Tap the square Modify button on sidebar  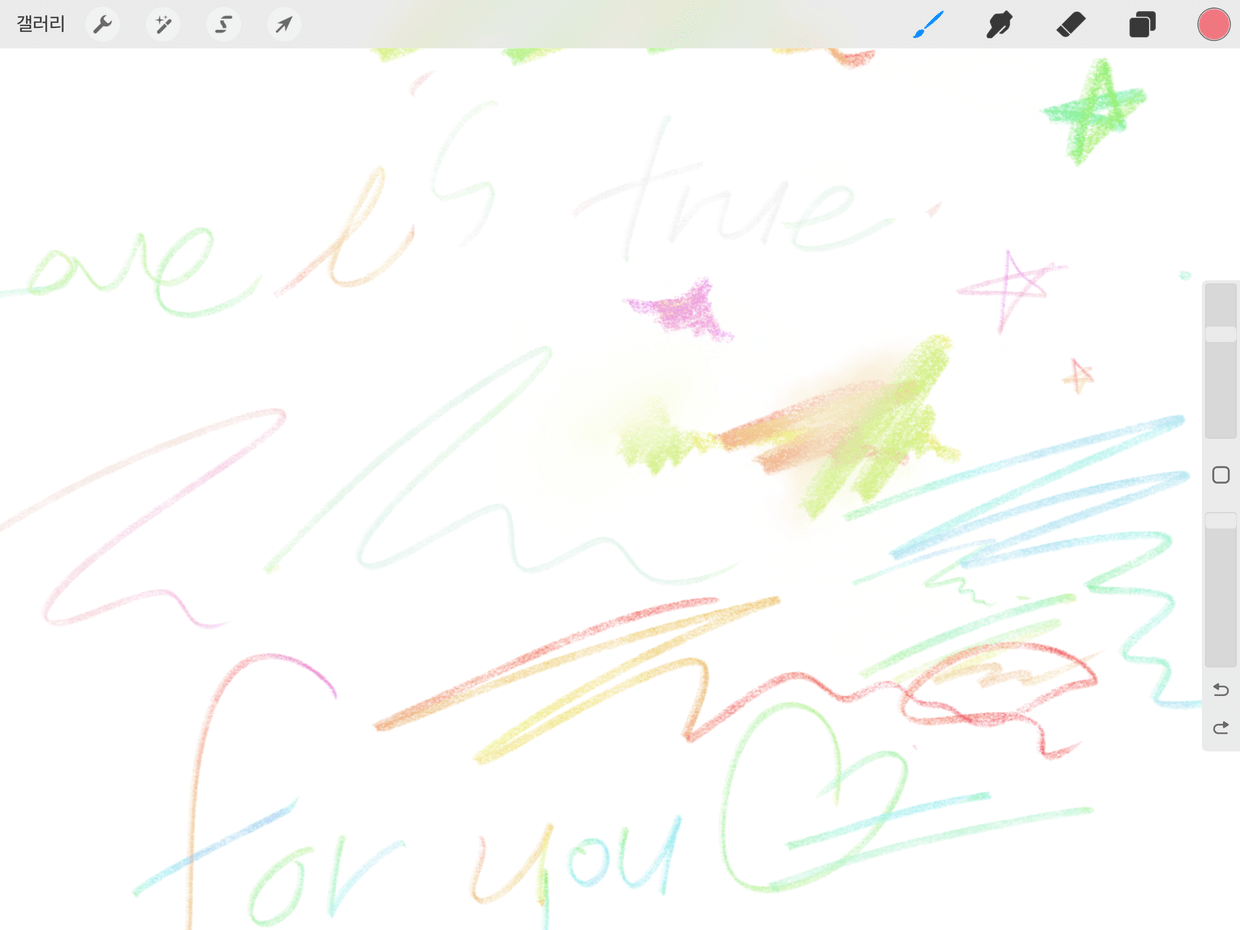pos(1220,475)
